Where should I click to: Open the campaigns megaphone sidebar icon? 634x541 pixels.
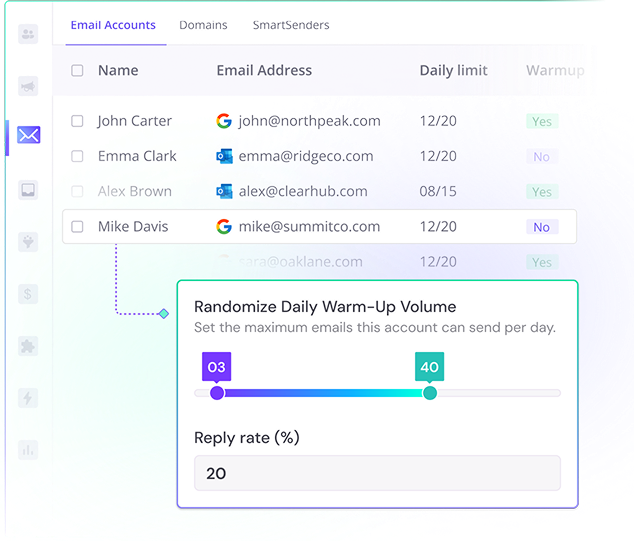click(28, 86)
